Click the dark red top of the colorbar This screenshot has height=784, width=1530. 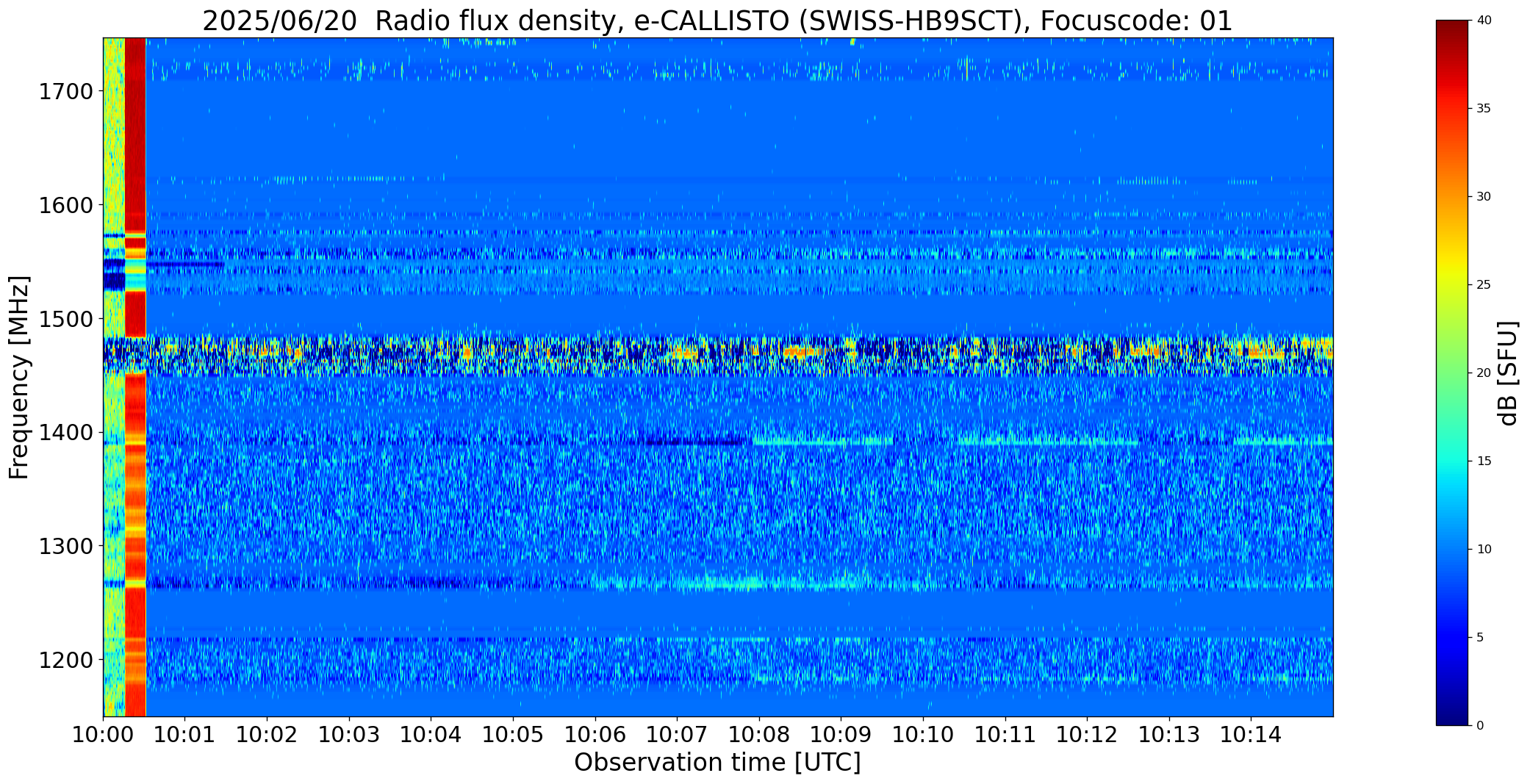pyautogui.click(x=1453, y=33)
